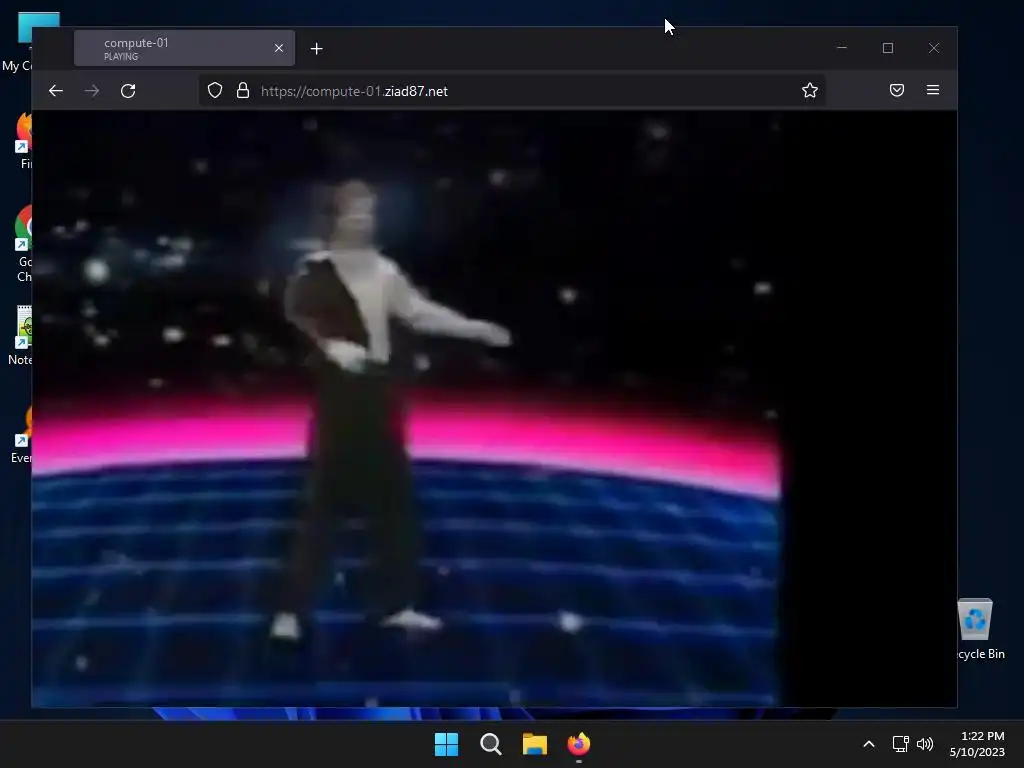Open the volume tray icon
The width and height of the screenshot is (1024, 768).
click(x=925, y=744)
